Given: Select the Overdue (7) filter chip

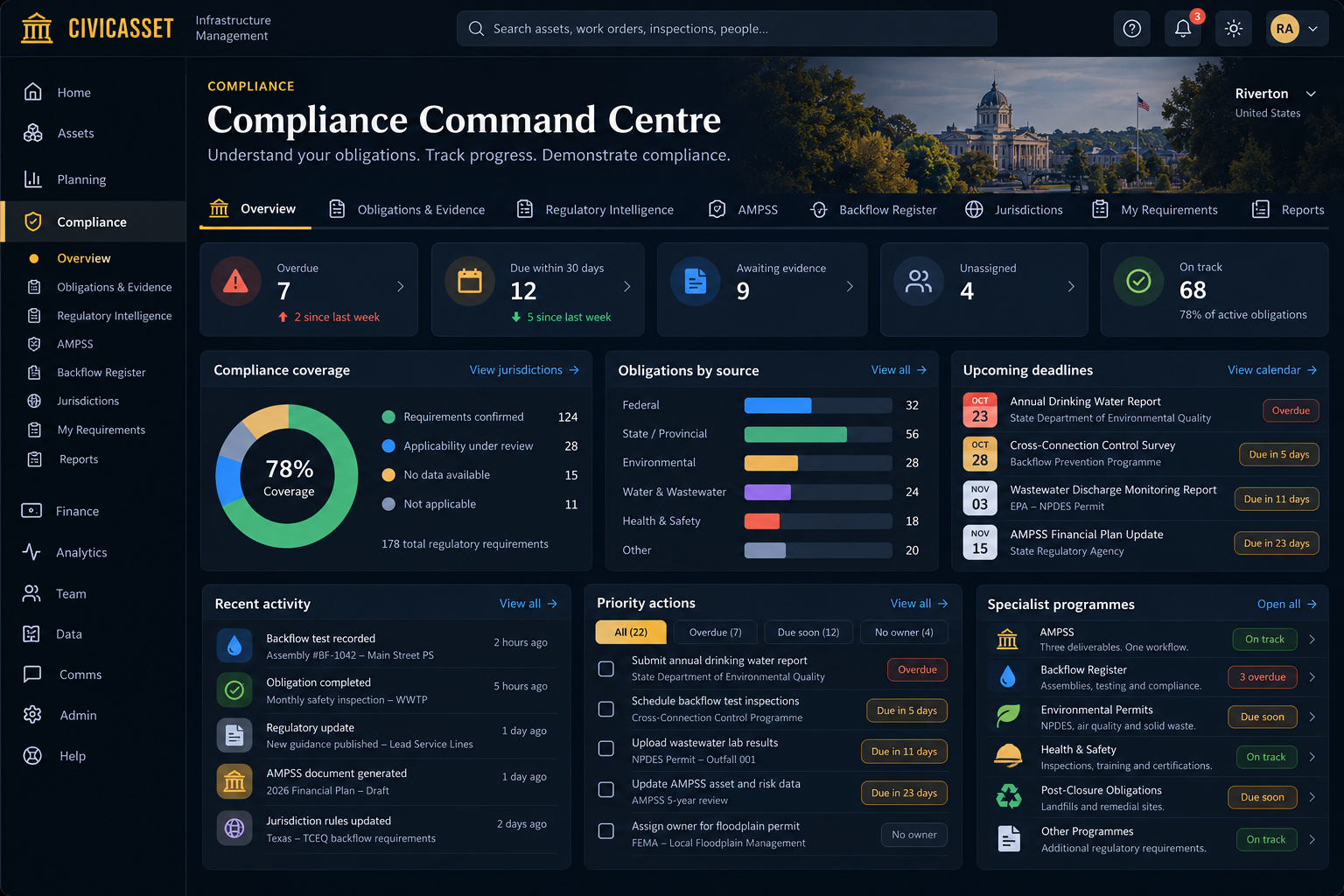Looking at the screenshot, I should pyautogui.click(x=715, y=632).
